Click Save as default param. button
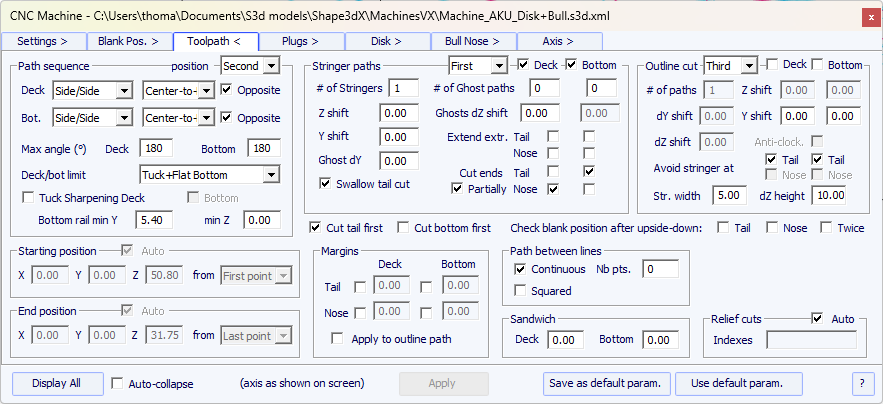The width and height of the screenshot is (883, 404). [607, 383]
